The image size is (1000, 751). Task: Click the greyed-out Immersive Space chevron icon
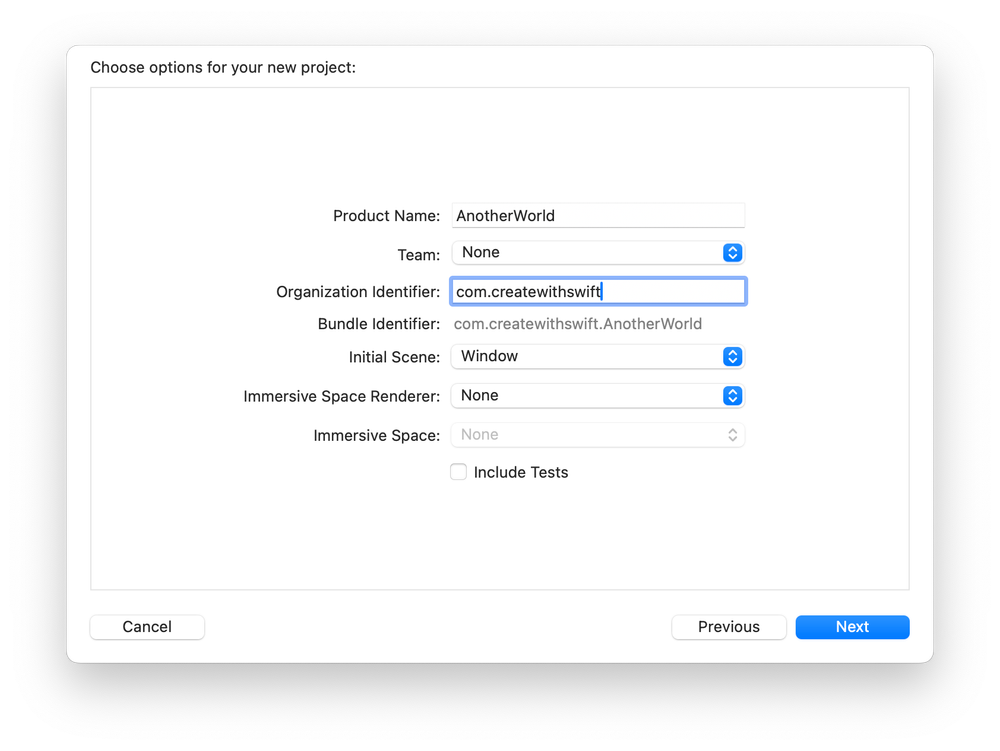click(732, 435)
